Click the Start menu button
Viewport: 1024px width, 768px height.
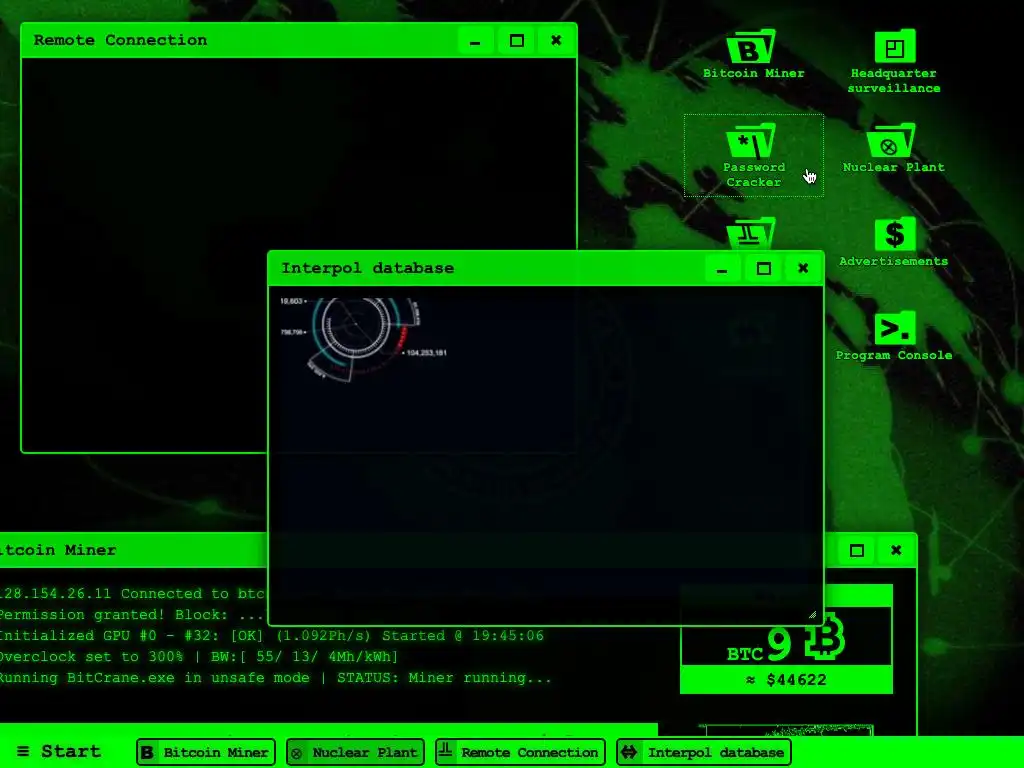59,752
